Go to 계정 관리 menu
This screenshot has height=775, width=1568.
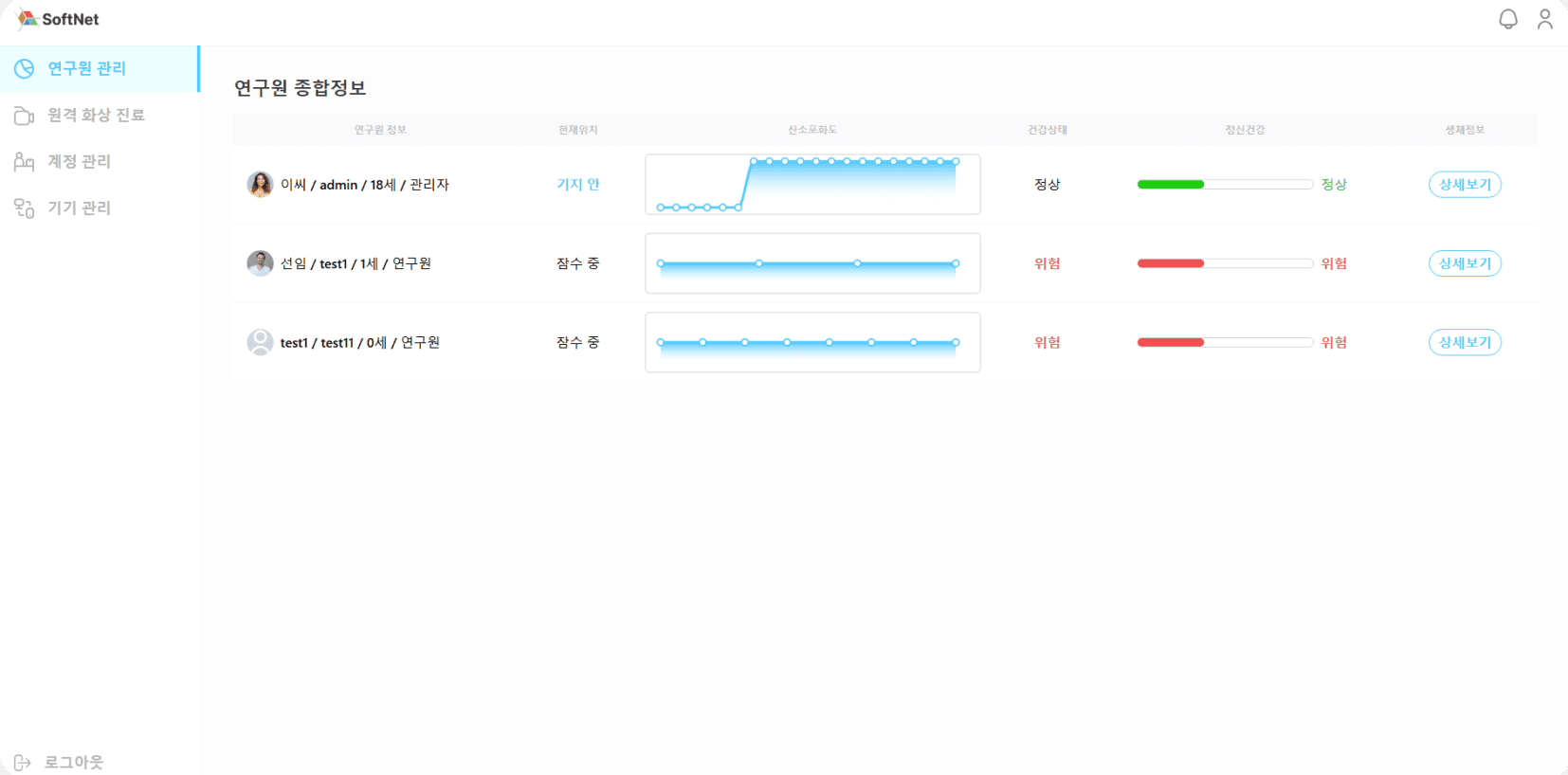tap(80, 161)
